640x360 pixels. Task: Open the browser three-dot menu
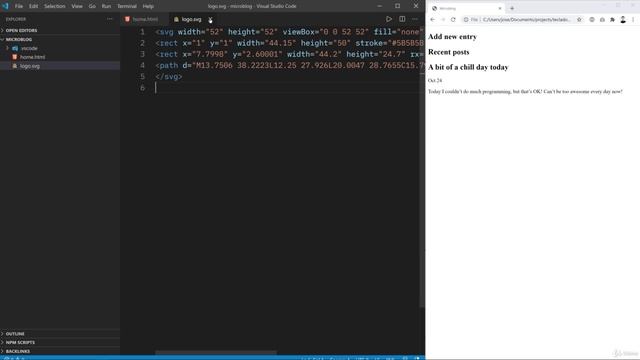[x=633, y=20]
